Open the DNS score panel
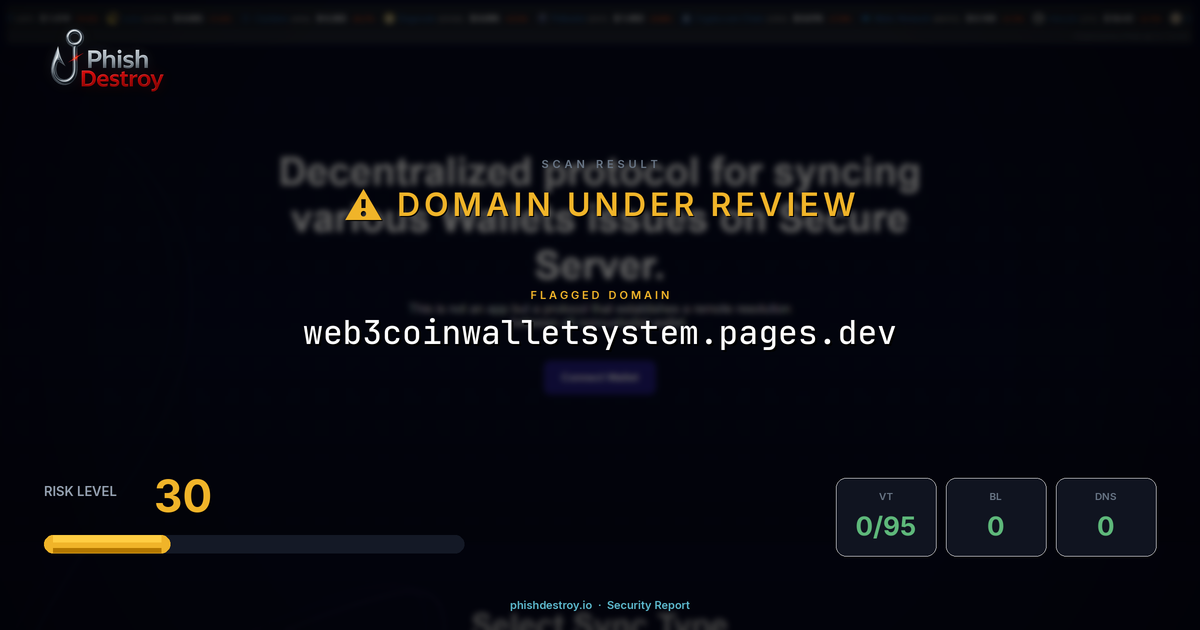This screenshot has height=630, width=1200. (x=1106, y=517)
